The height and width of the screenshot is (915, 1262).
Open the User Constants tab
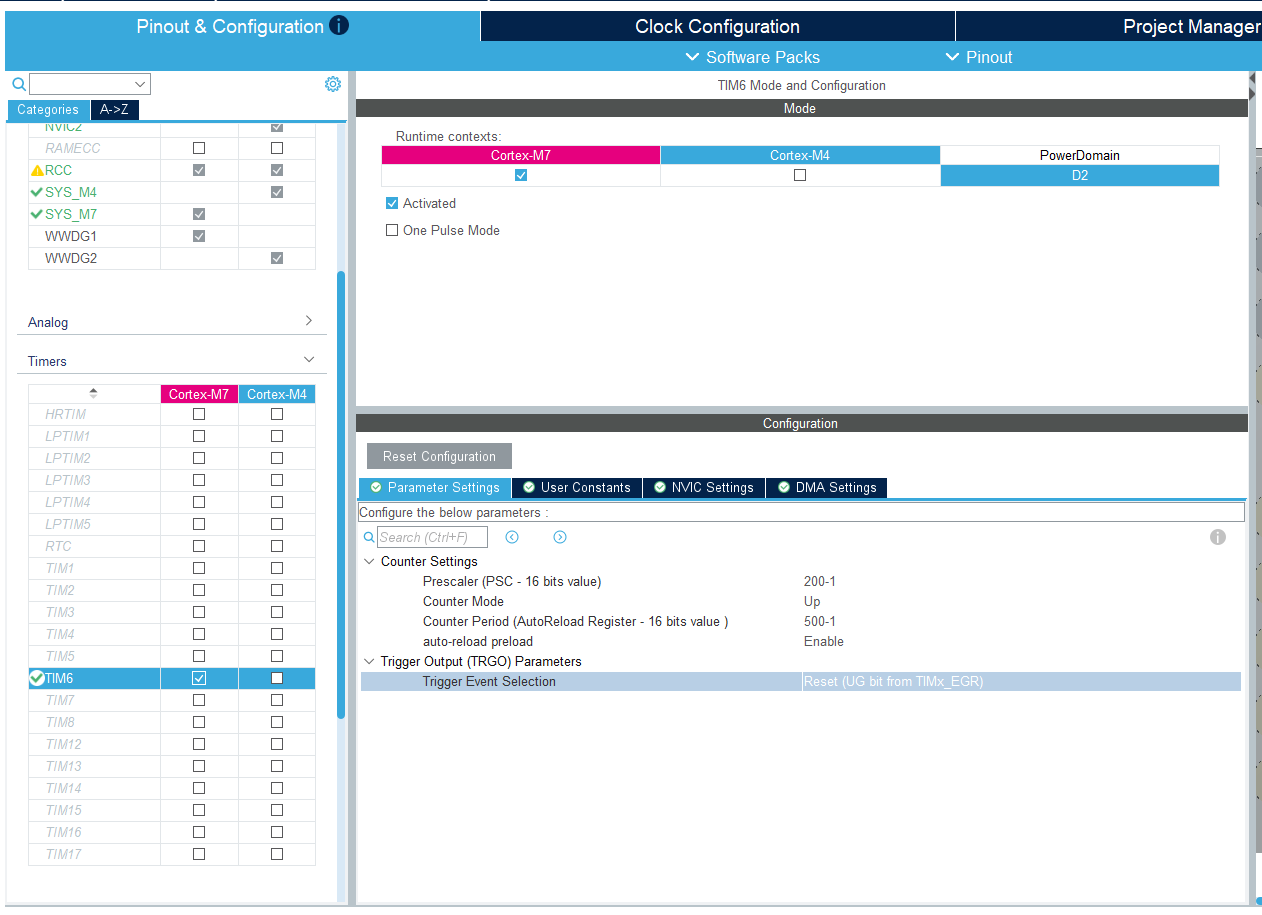pos(577,487)
